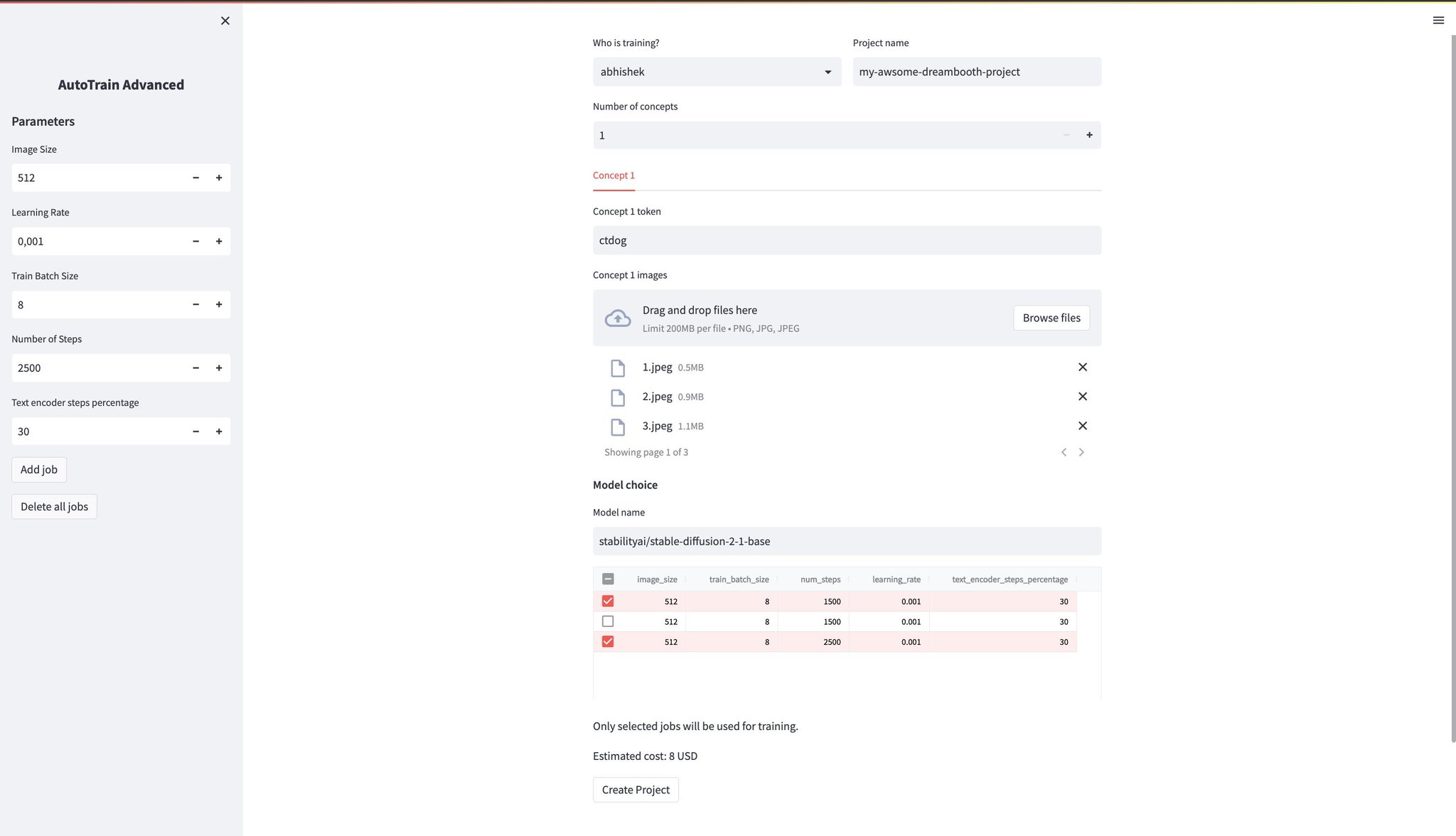Image resolution: width=1456 pixels, height=836 pixels.
Task: Decrease Train Batch Size with minus
Action: [x=196, y=304]
